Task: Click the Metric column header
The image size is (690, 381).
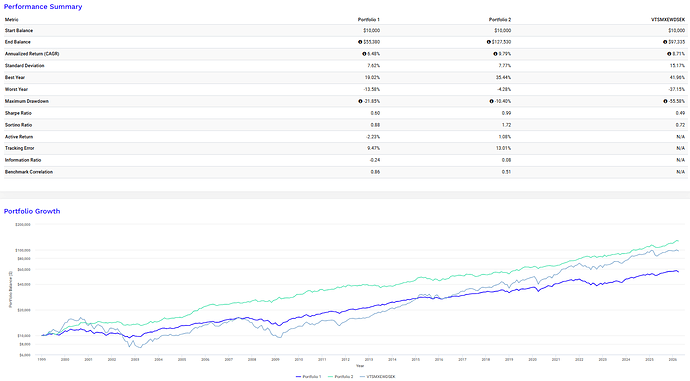Action: click(12, 20)
